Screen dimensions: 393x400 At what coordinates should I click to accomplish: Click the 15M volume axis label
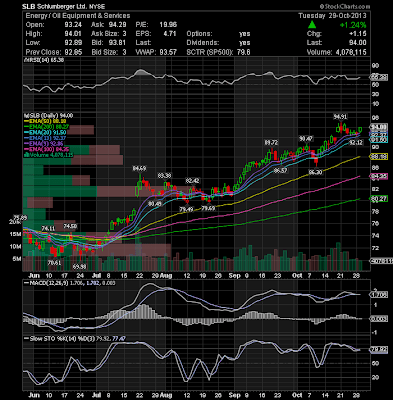click(x=16, y=234)
